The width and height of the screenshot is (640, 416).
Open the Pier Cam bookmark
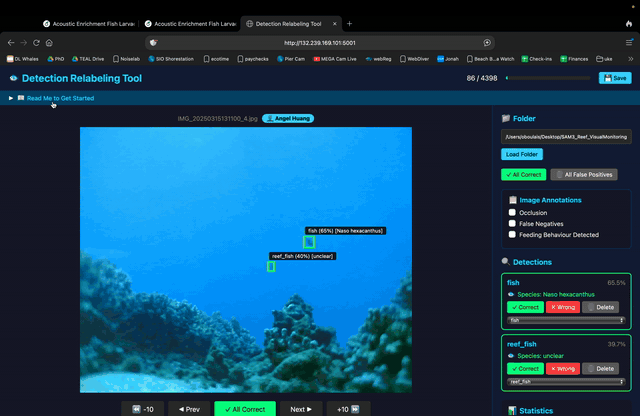point(291,59)
